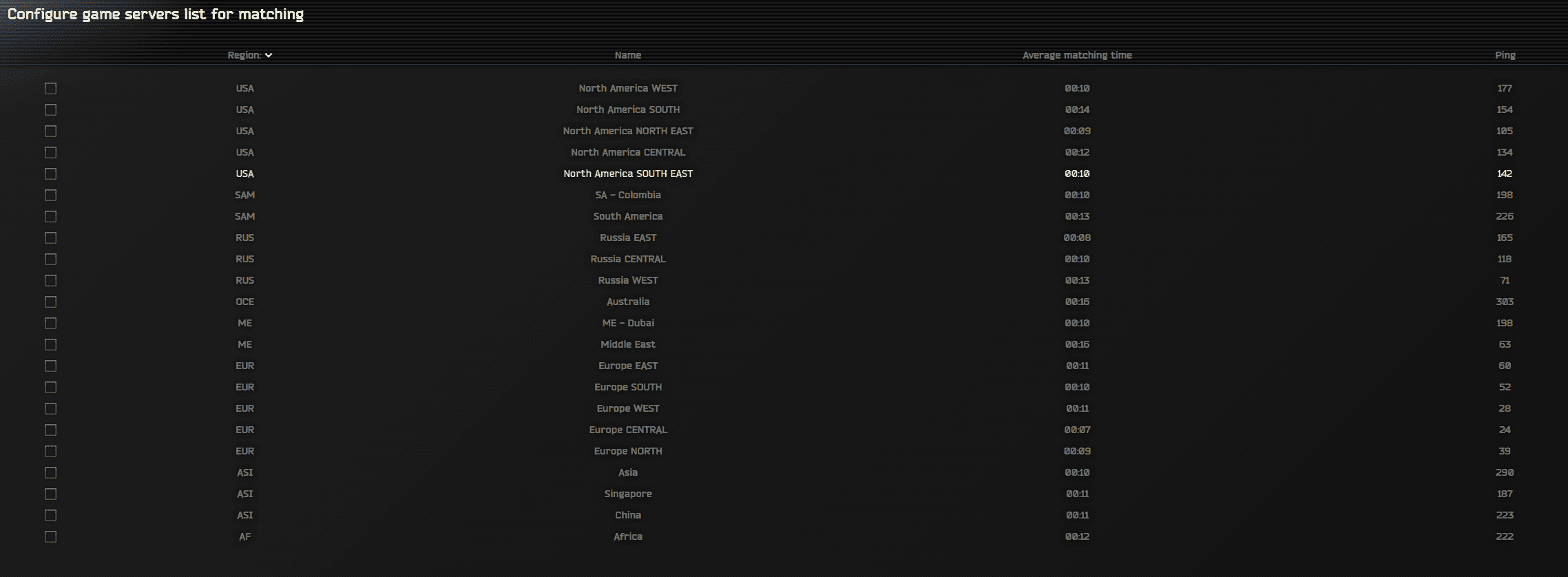Click matching time 00:14 for North America SOUTH

[x=1077, y=109]
